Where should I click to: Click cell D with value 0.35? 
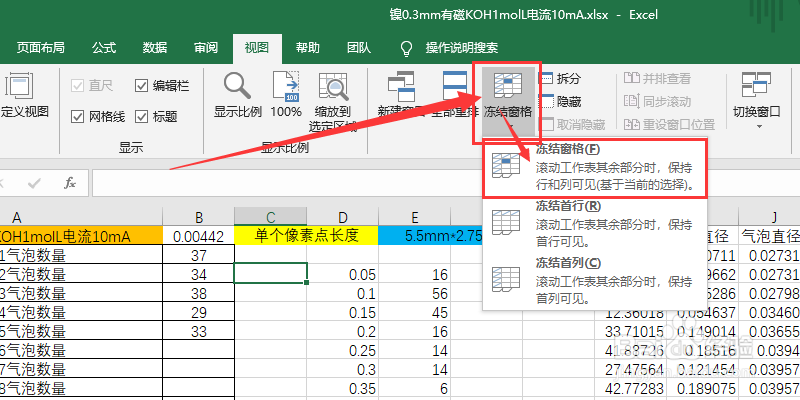(342, 388)
